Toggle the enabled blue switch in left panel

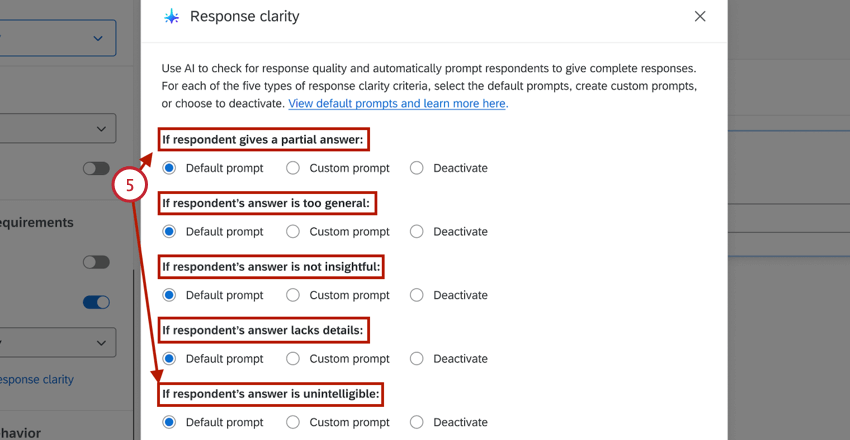tap(96, 302)
